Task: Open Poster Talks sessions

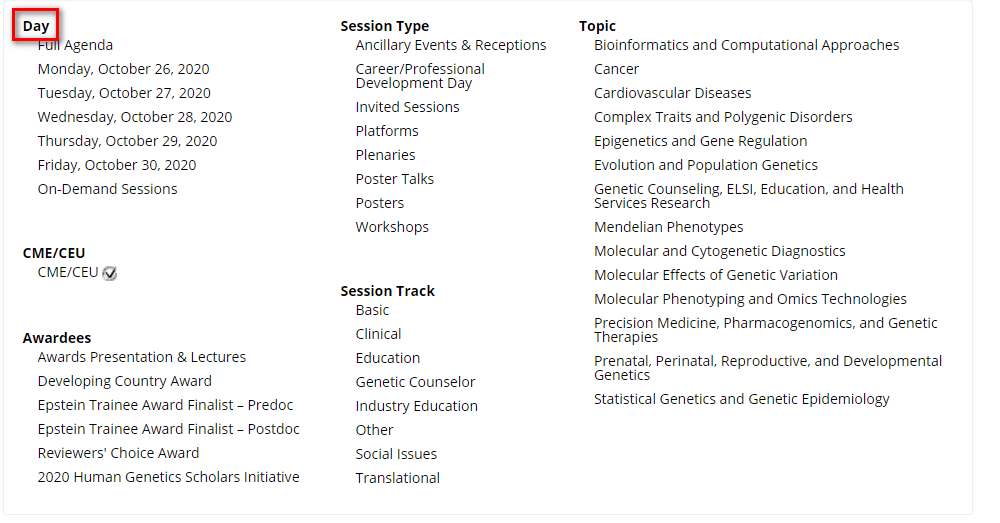Action: click(394, 179)
